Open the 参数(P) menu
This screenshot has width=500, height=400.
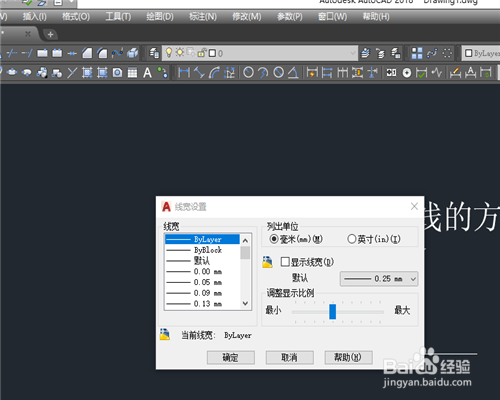tap(290, 16)
